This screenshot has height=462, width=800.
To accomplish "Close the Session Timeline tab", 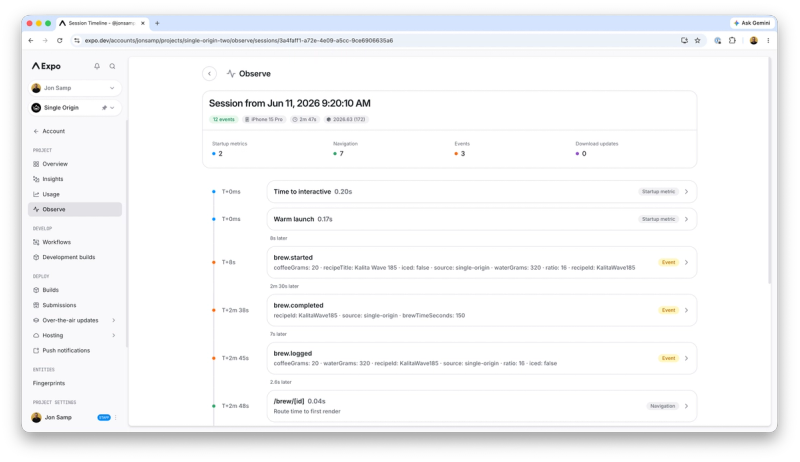I will point(143,23).
